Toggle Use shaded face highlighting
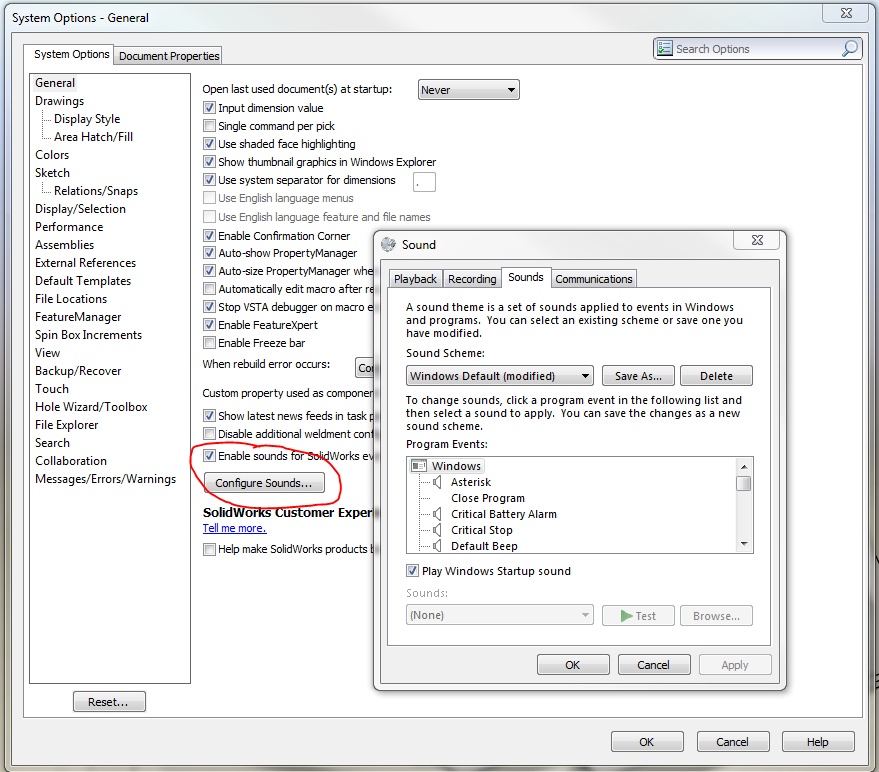This screenshot has height=772, width=879. pos(209,144)
